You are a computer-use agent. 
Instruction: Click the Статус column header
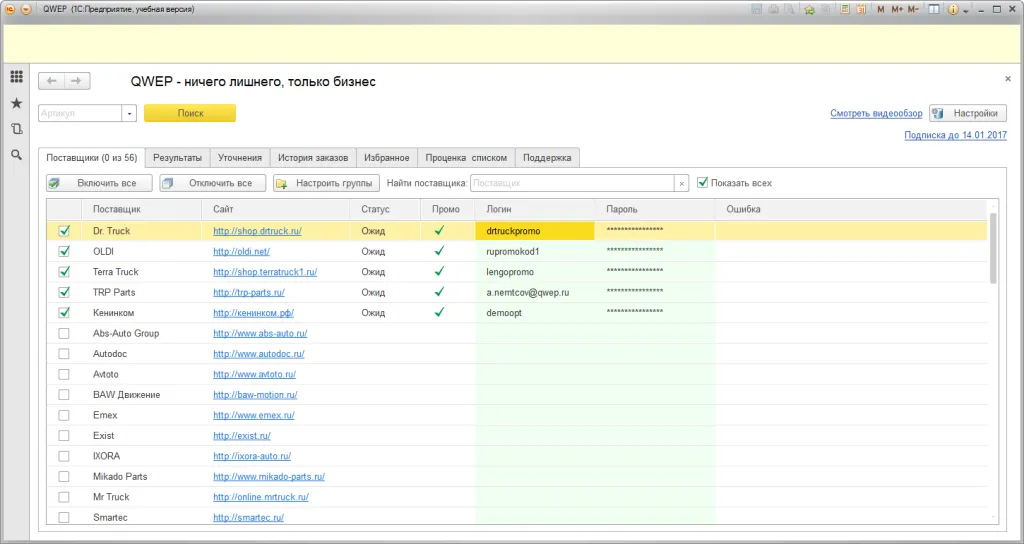(x=385, y=209)
